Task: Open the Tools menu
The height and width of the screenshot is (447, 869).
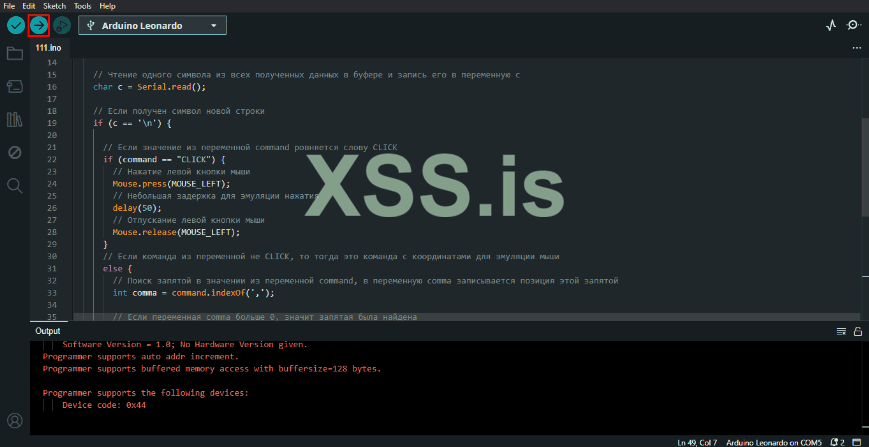Action: point(83,6)
